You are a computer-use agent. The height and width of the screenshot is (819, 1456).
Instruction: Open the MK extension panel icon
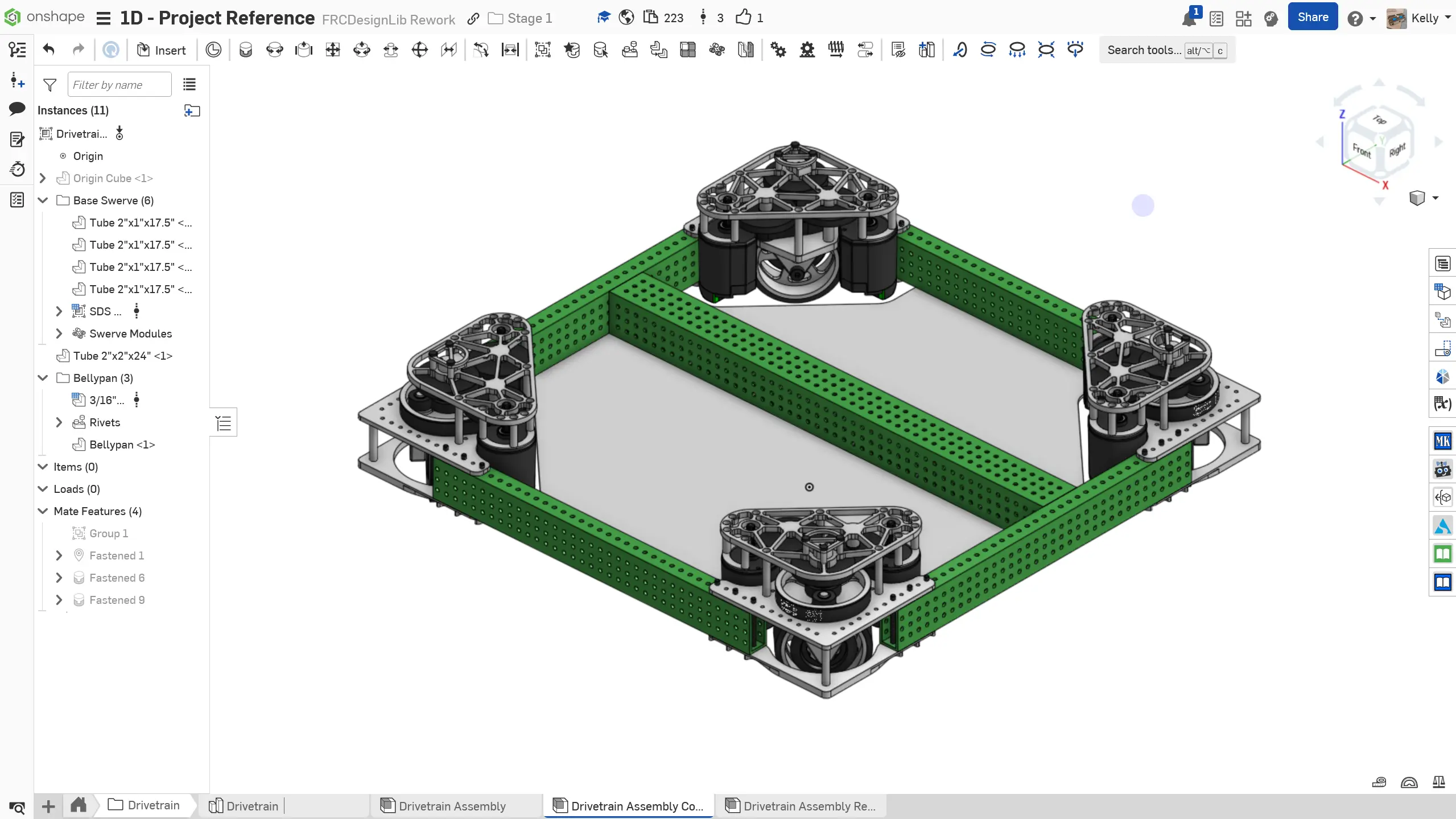click(x=1442, y=441)
